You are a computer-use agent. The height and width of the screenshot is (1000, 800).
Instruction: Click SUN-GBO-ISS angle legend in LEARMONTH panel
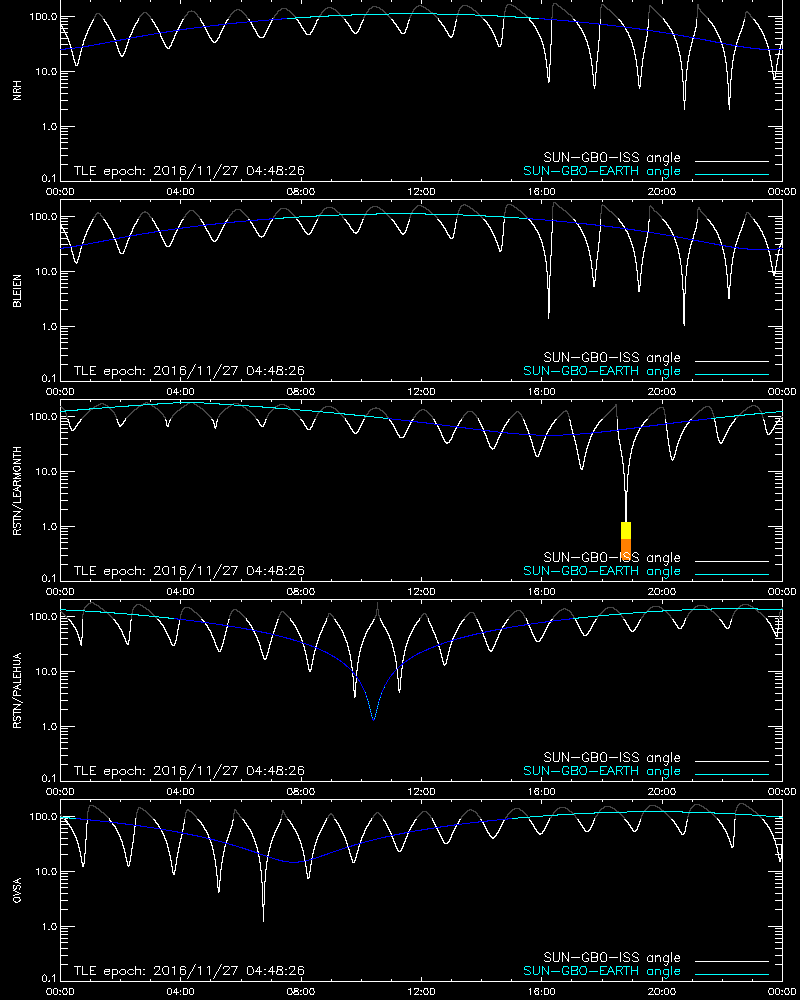pos(612,557)
